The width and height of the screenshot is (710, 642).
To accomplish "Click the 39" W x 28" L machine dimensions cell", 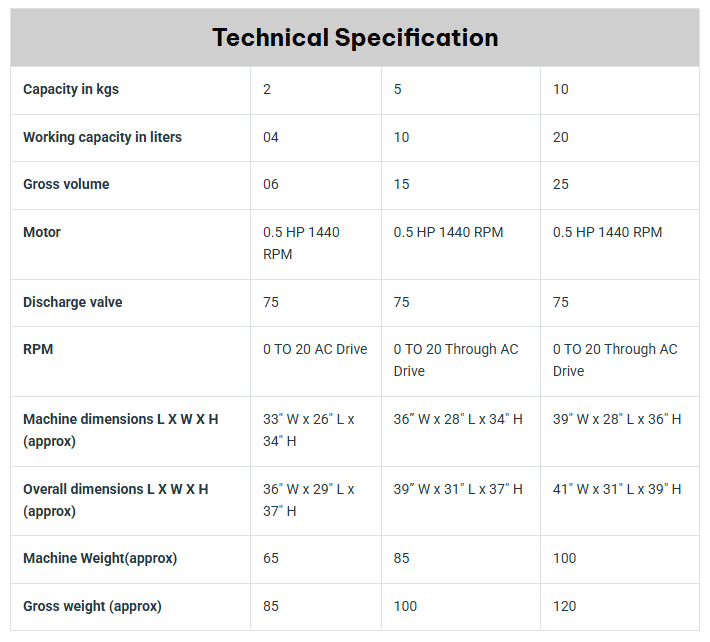I will tap(617, 419).
